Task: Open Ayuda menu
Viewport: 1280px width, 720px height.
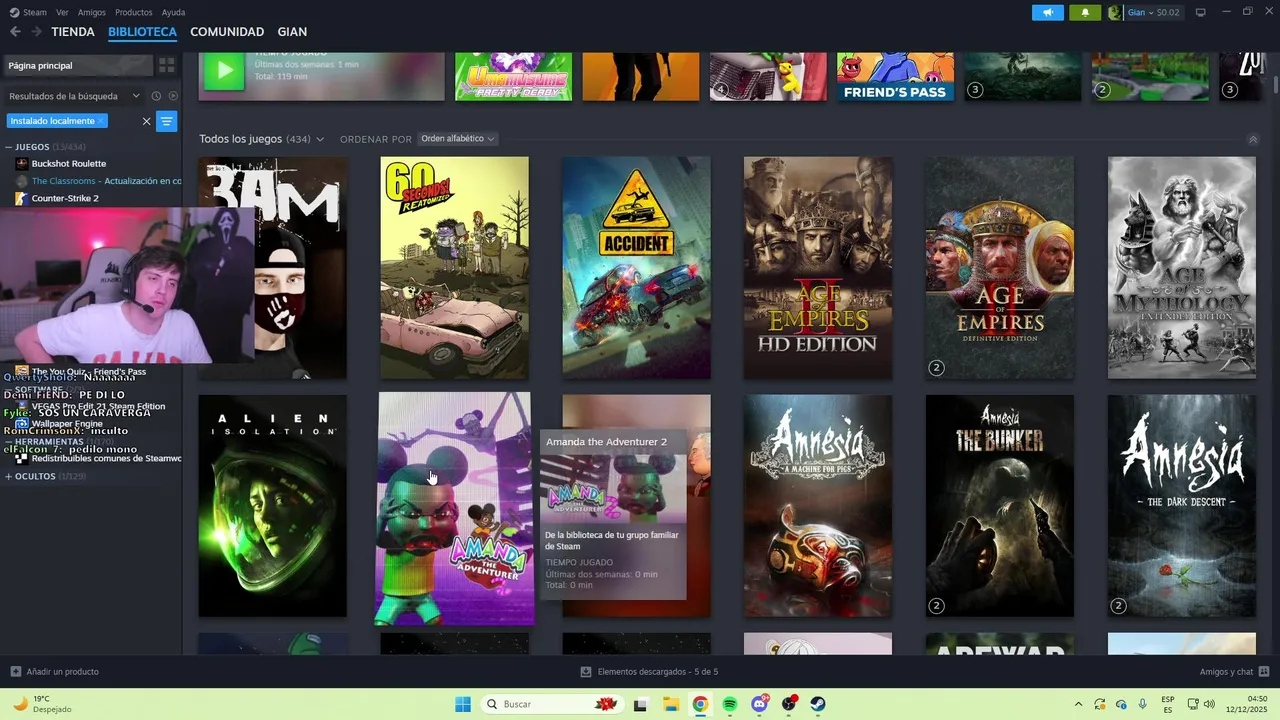Action: point(173,12)
